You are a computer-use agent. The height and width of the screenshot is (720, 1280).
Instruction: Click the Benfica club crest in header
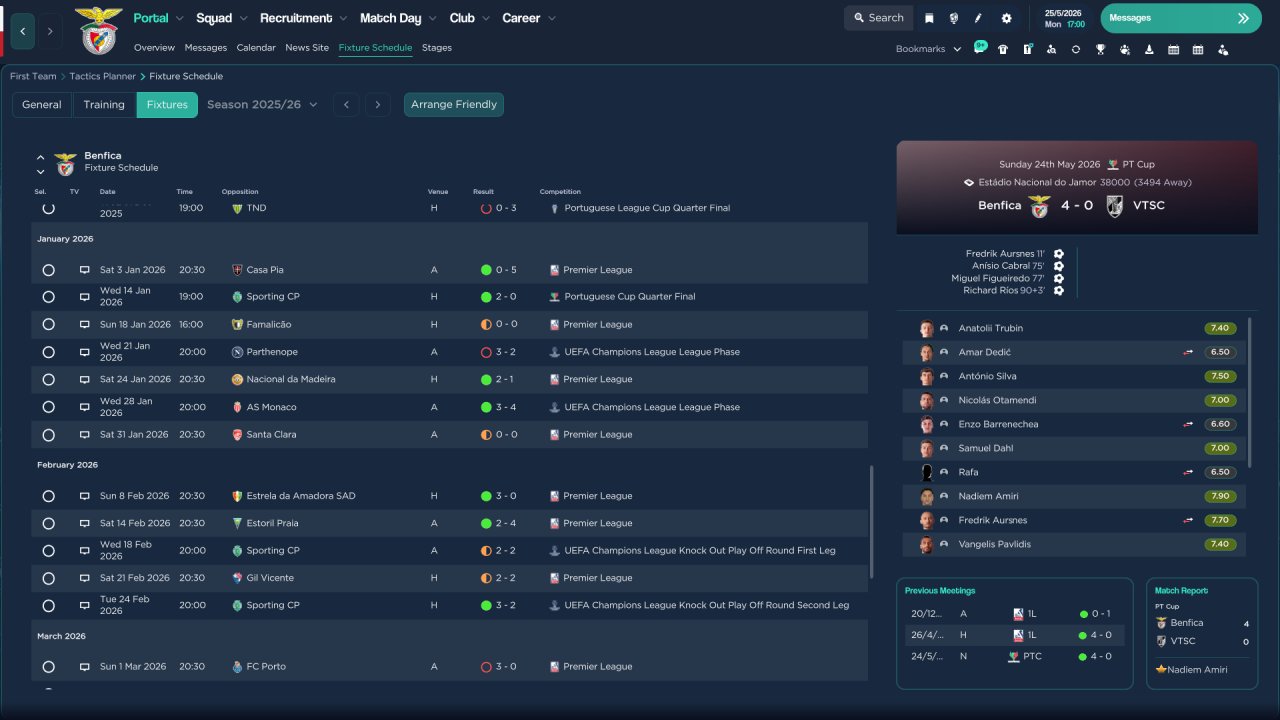click(98, 30)
